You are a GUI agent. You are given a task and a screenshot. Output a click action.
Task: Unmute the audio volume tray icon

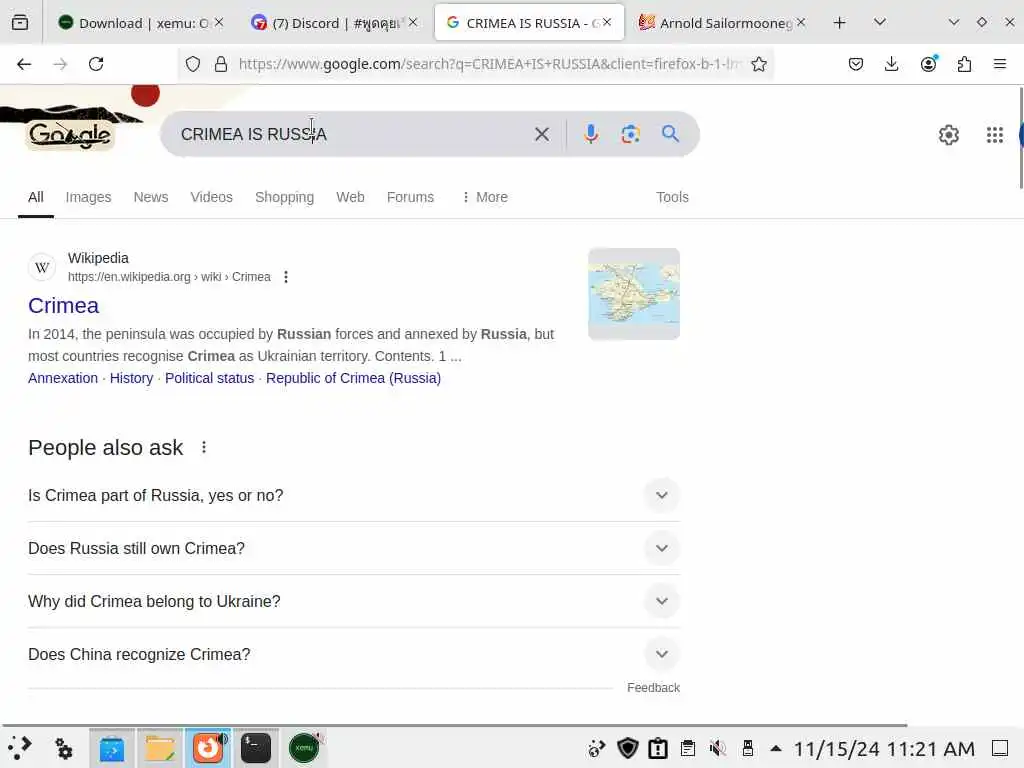click(718, 748)
